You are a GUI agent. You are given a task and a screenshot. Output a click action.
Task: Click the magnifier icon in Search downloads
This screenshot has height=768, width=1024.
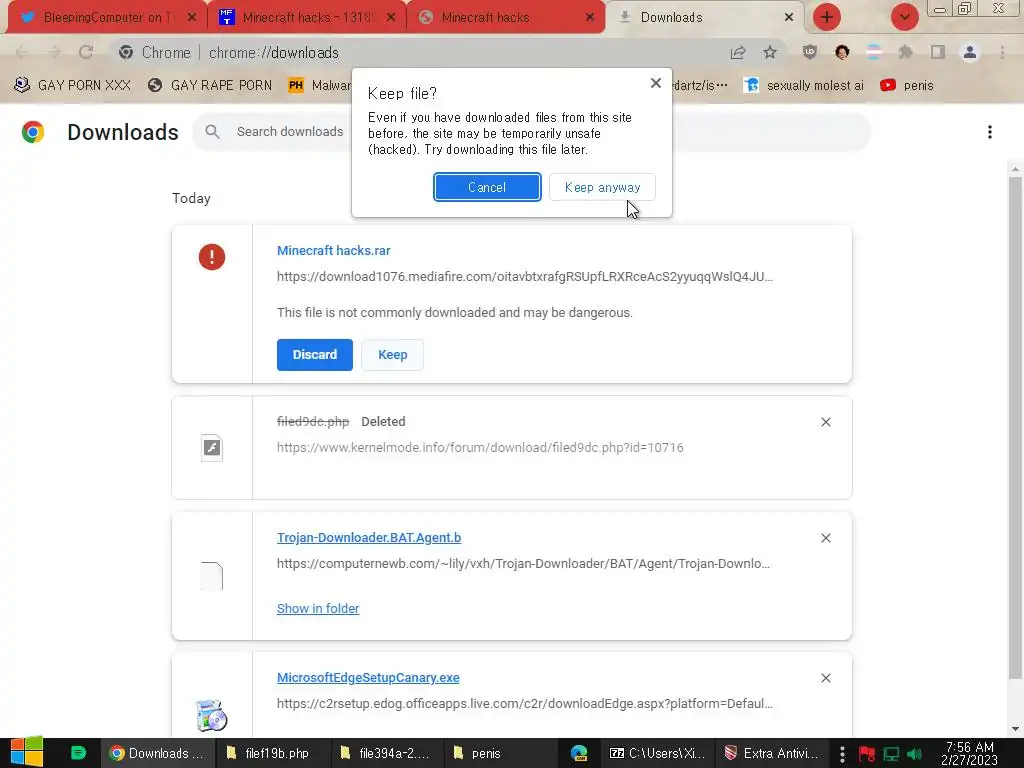pos(212,132)
